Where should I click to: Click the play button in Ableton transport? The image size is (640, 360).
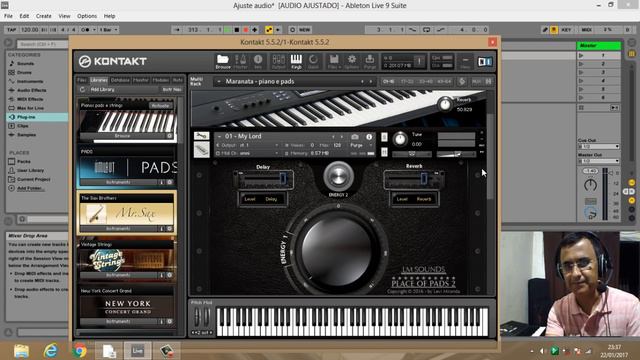click(x=228, y=30)
